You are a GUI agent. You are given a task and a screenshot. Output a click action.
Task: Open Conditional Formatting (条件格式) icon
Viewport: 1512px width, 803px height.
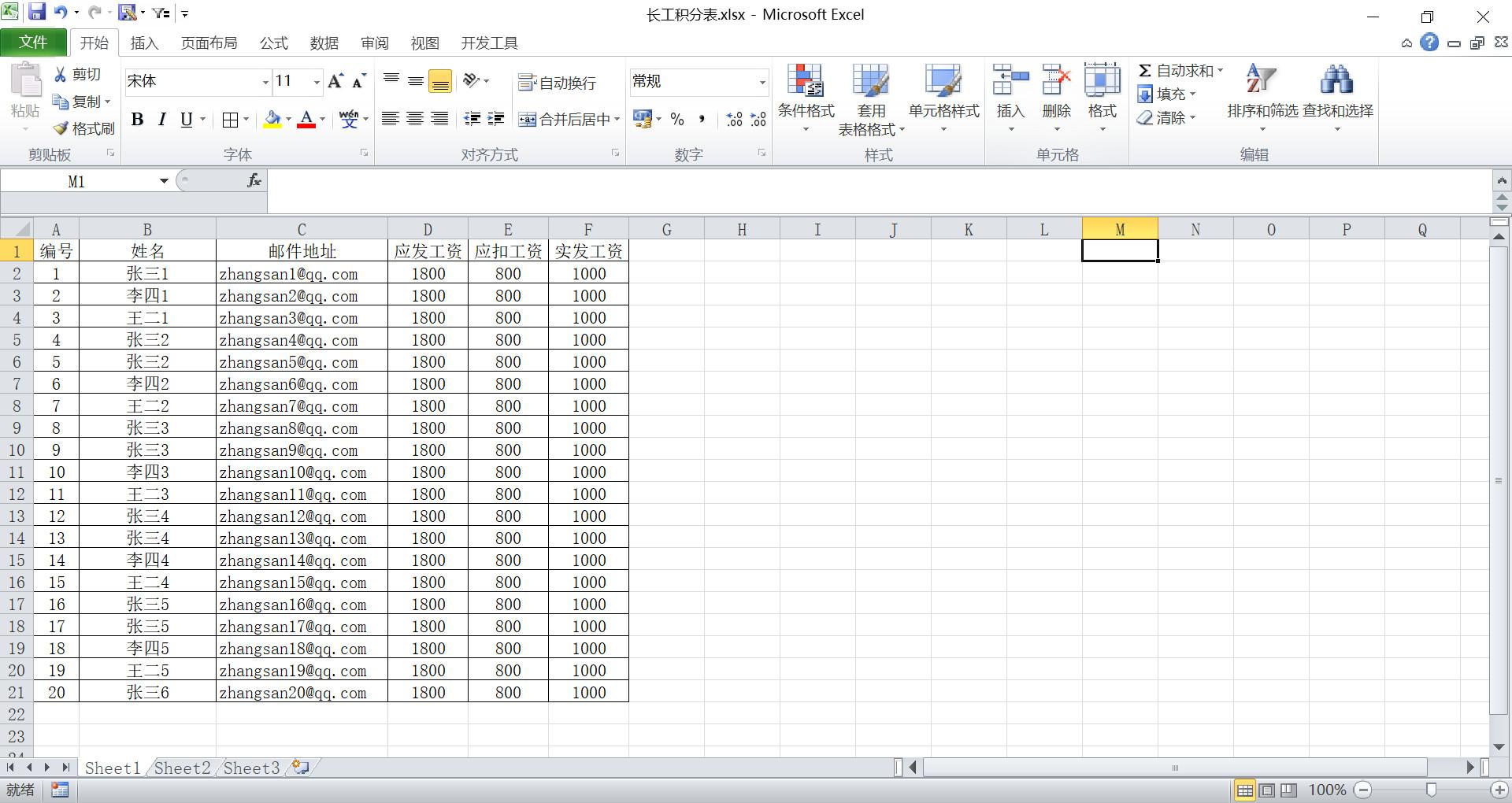pos(806,80)
